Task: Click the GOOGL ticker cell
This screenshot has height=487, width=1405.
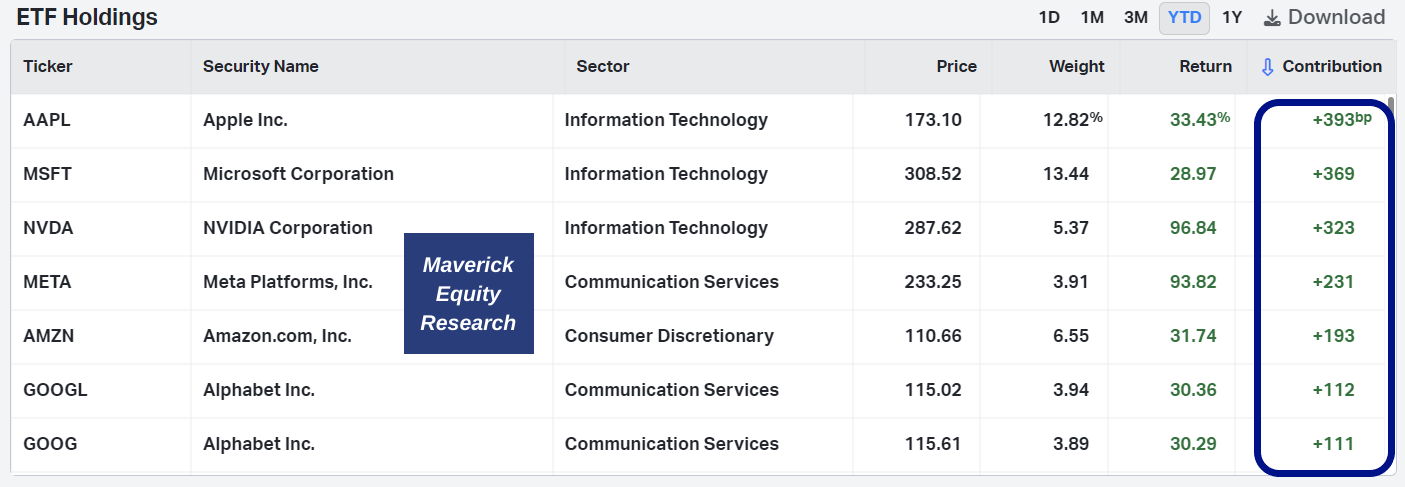Action: pos(55,390)
